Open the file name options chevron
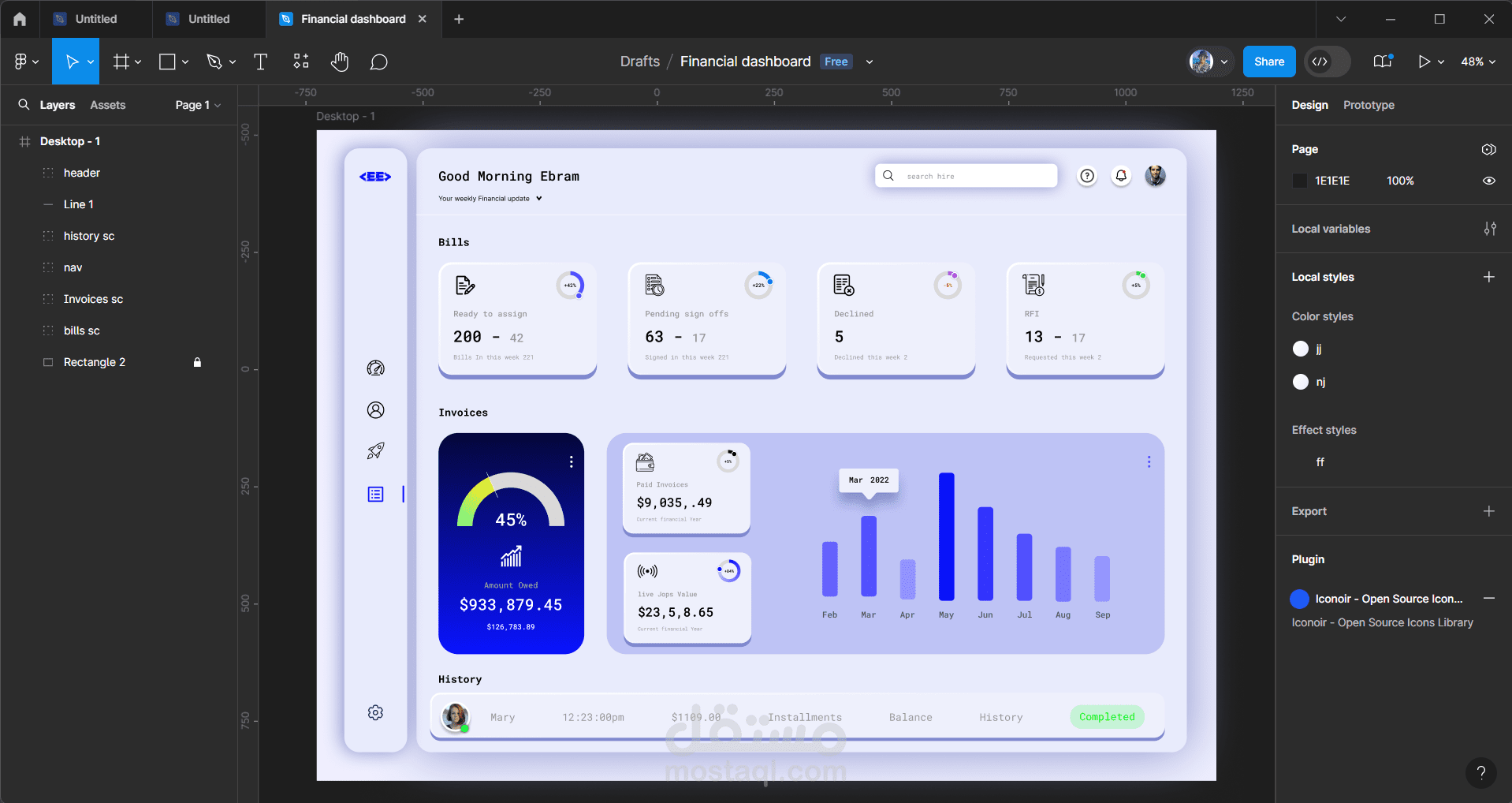 (x=869, y=62)
